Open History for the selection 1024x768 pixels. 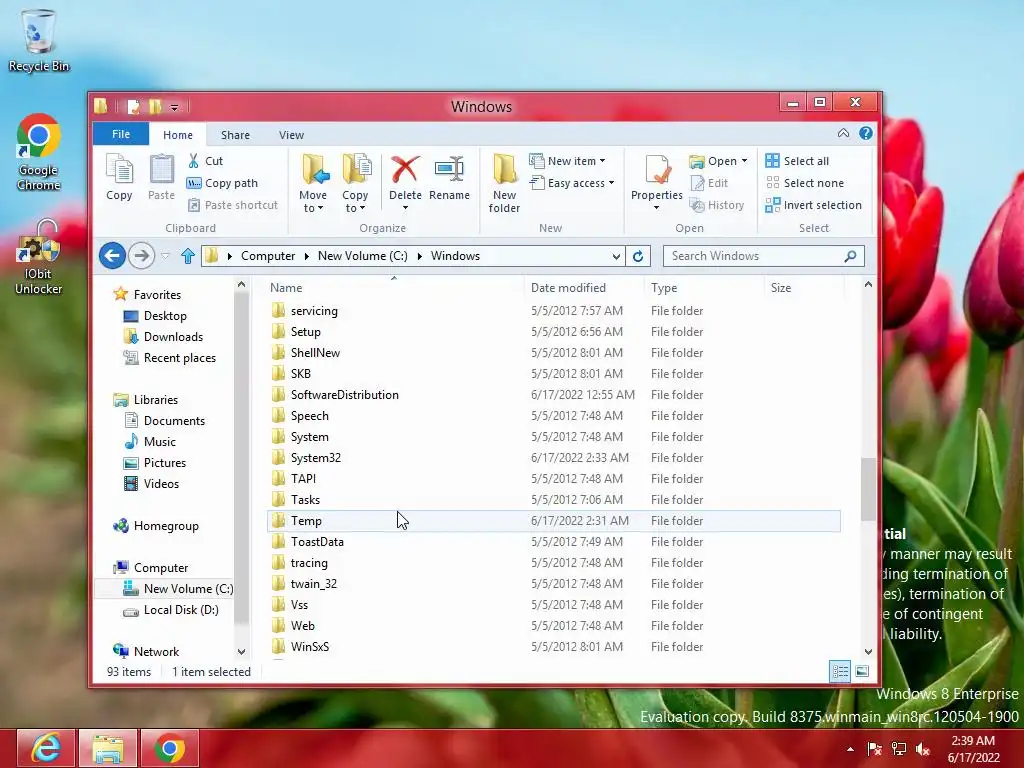coord(717,205)
